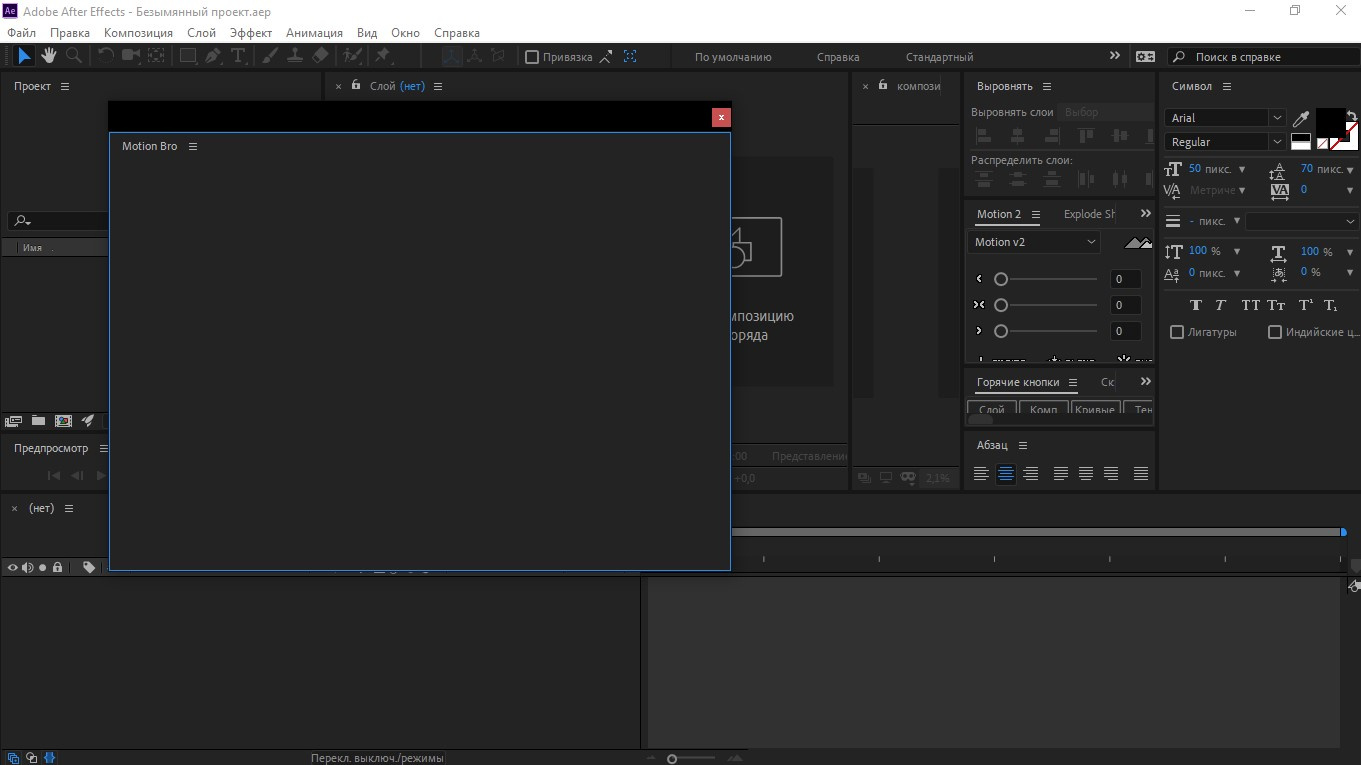1361x765 pixels.
Task: Select the Unified Camera tool
Action: click(131, 57)
